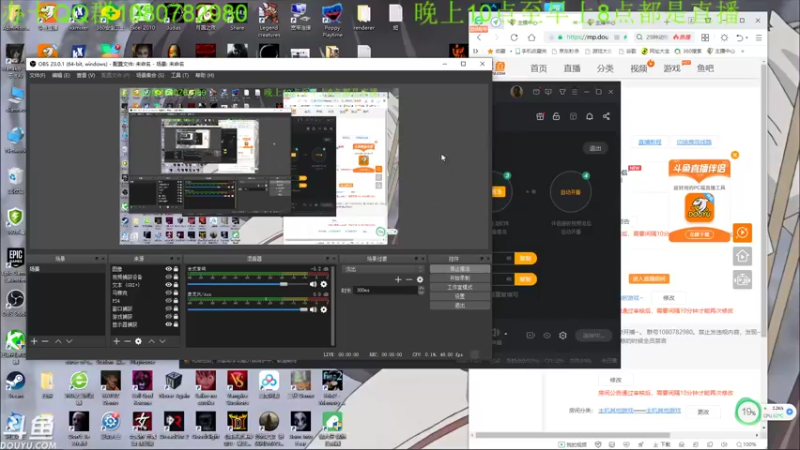The image size is (800, 450).
Task: Adjust transition duration spinner arrows
Action: click(421, 290)
